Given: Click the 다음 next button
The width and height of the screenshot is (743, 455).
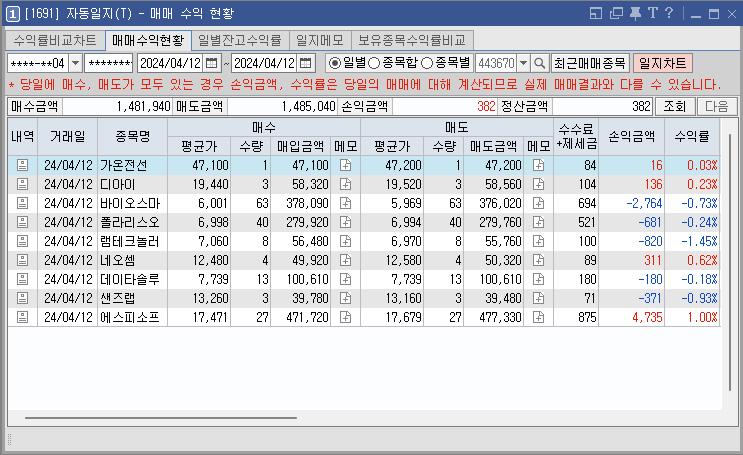Looking at the screenshot, I should click(x=716, y=106).
